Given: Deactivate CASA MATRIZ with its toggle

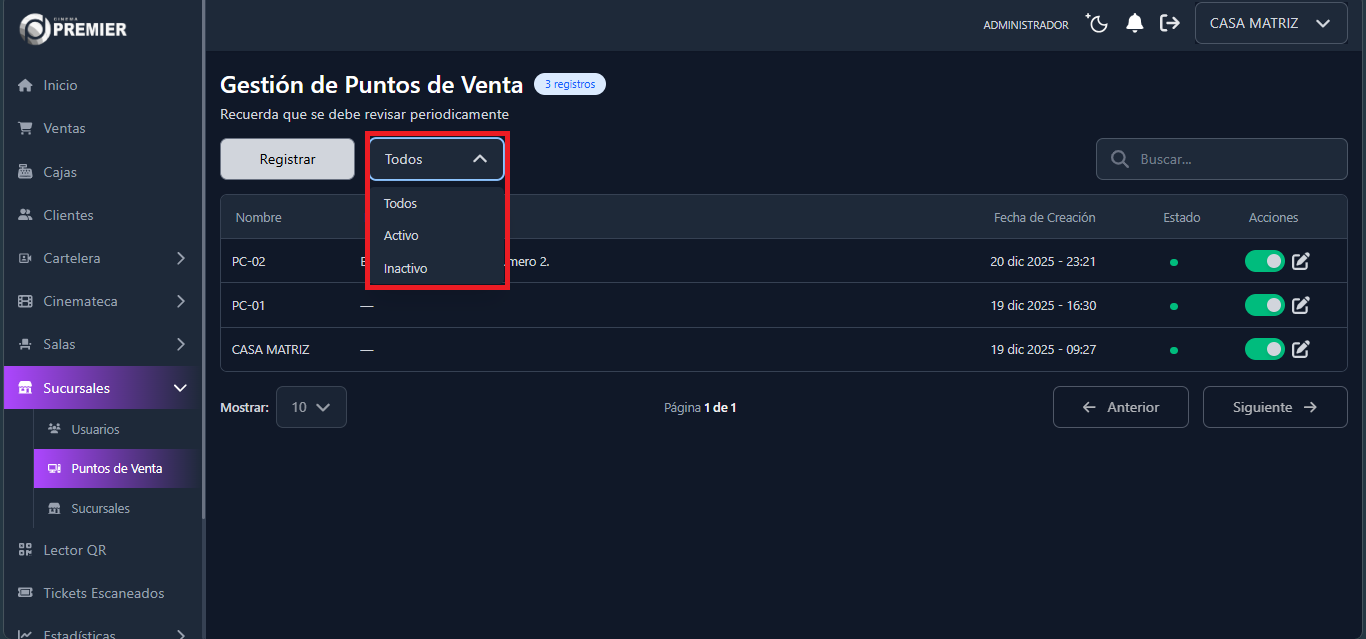Looking at the screenshot, I should pos(1264,349).
